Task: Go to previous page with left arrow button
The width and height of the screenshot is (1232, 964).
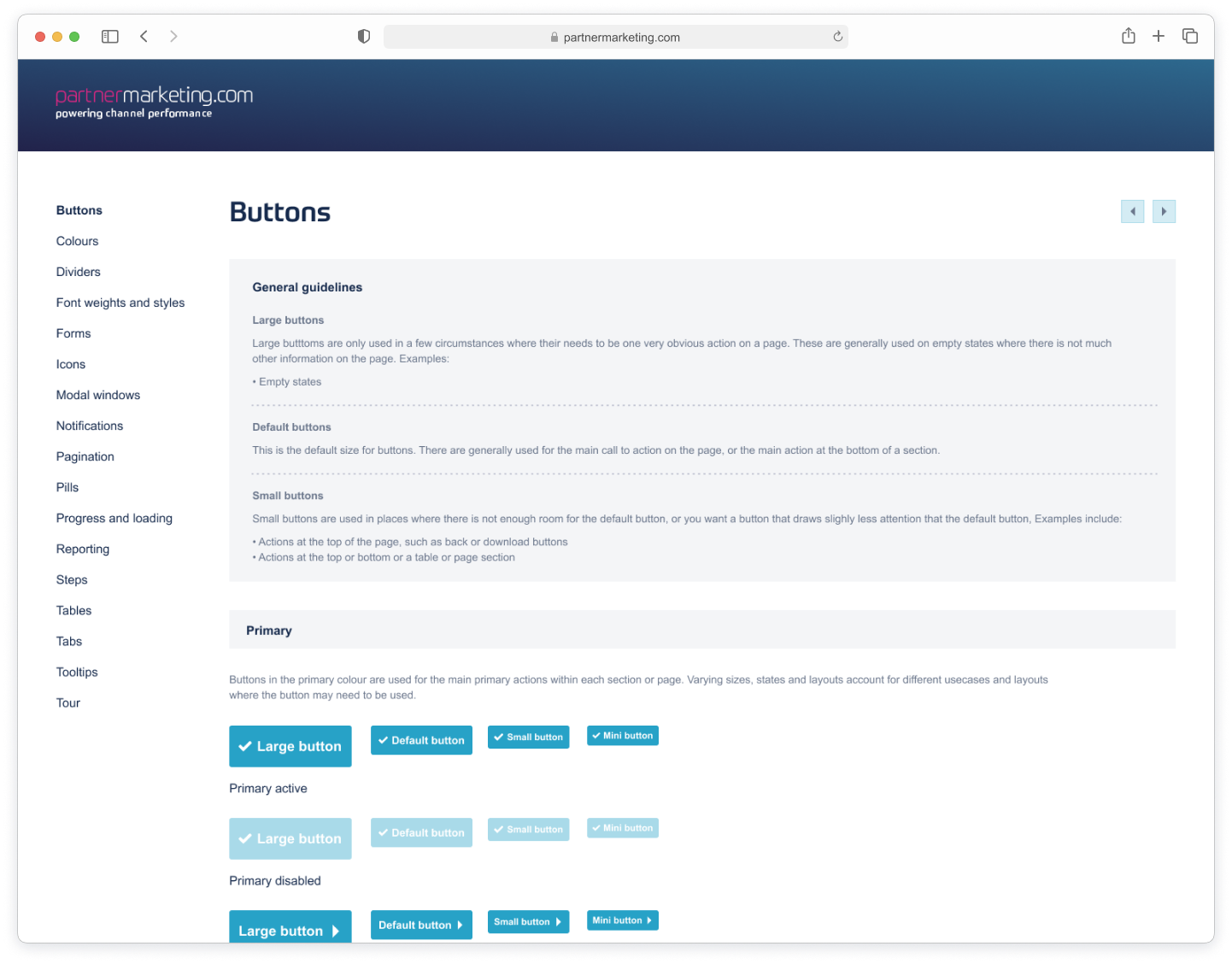Action: coord(1132,211)
